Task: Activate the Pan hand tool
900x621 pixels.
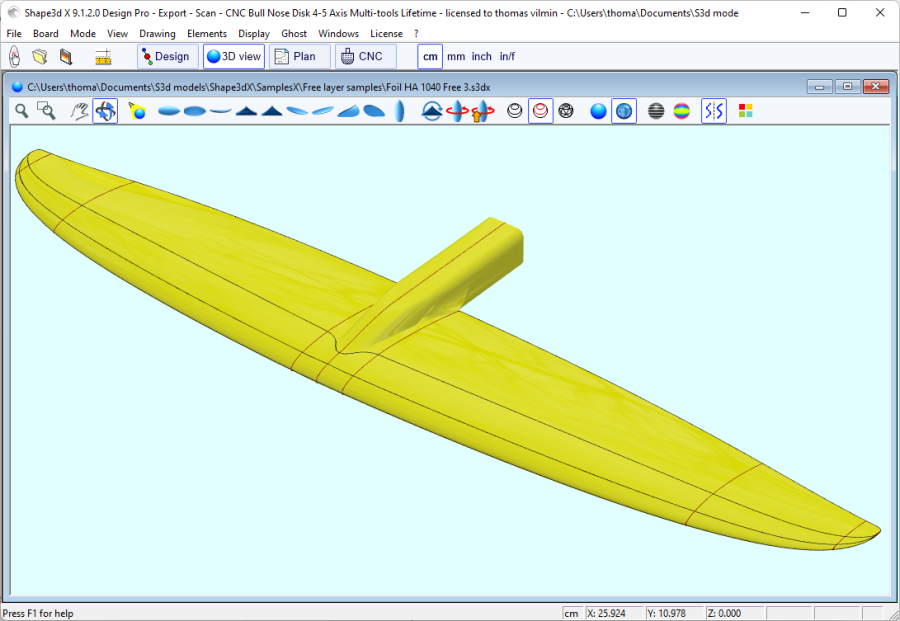Action: [78, 111]
